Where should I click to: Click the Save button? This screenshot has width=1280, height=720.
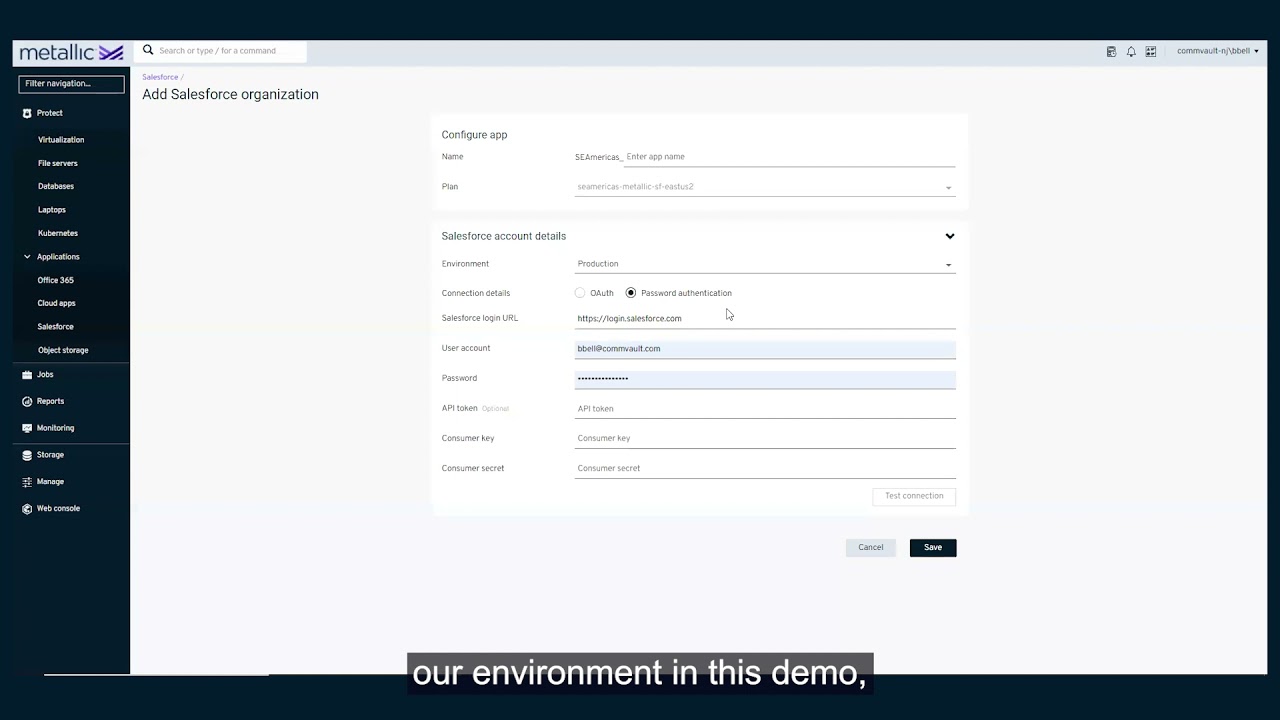(x=933, y=547)
